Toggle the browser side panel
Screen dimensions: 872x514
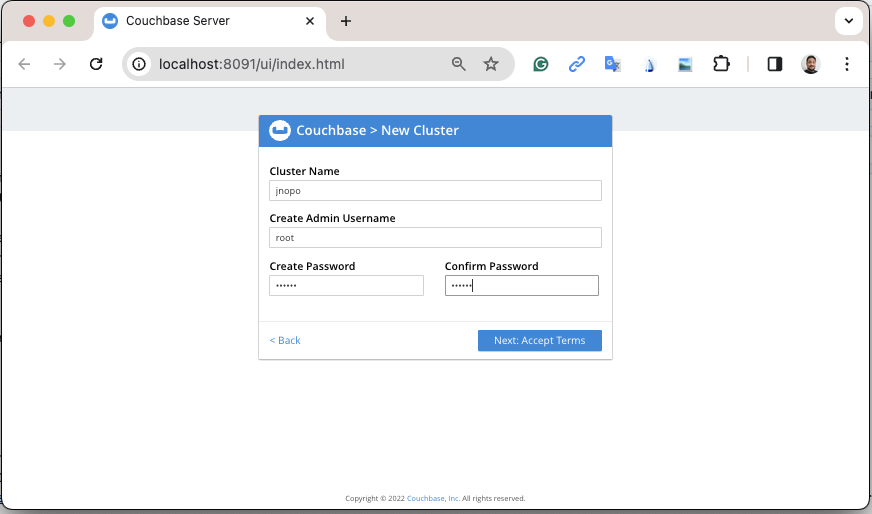tap(775, 64)
